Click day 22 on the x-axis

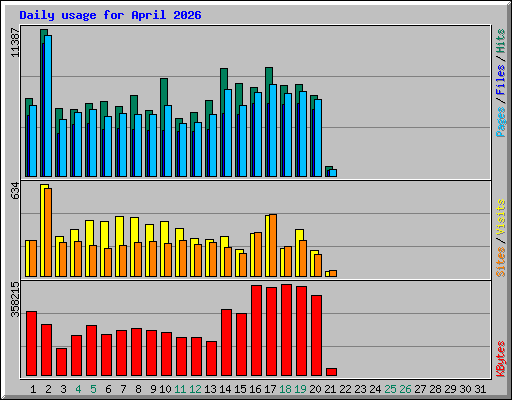coord(345,389)
